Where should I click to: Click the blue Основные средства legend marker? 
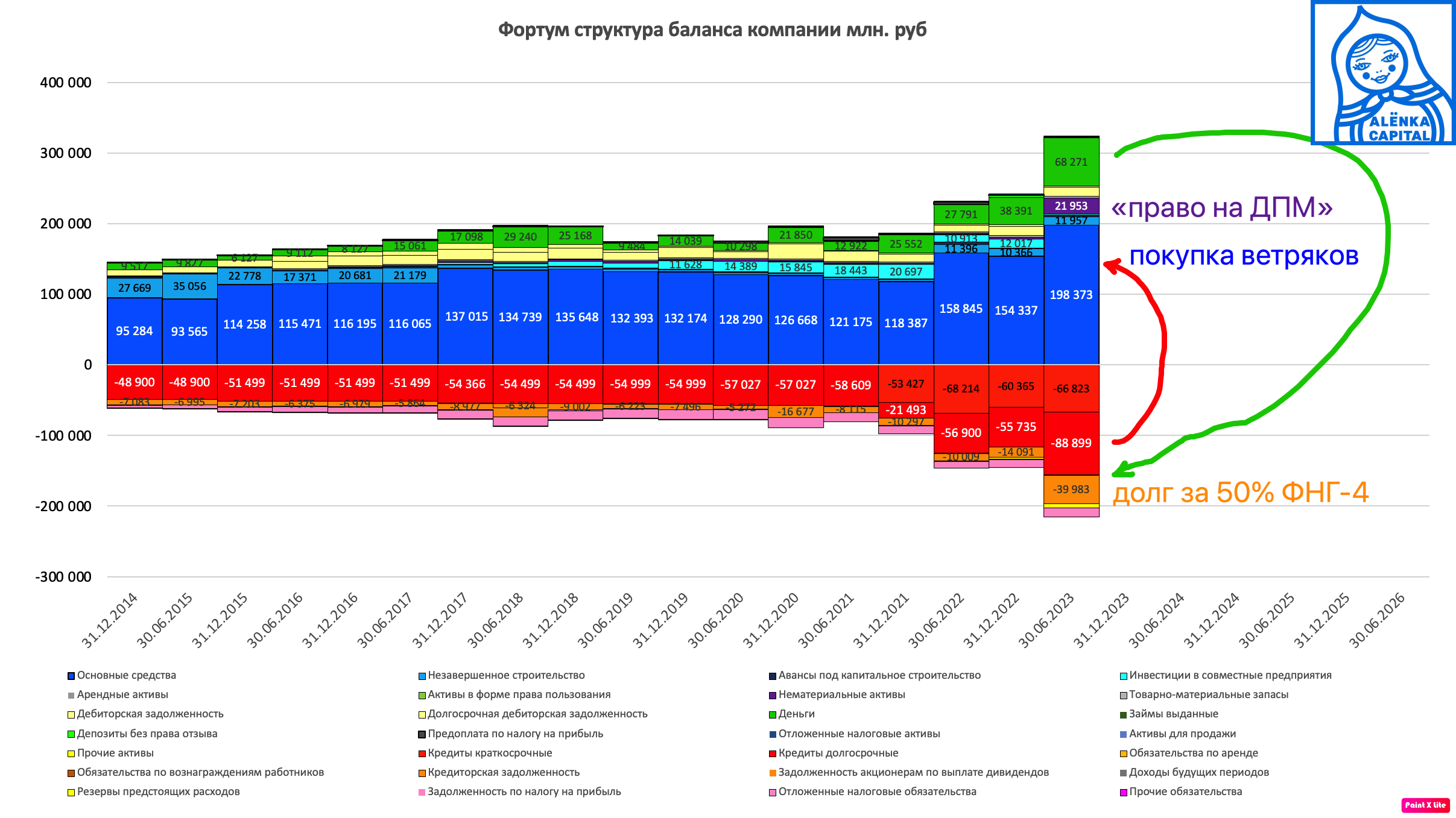coord(71,675)
